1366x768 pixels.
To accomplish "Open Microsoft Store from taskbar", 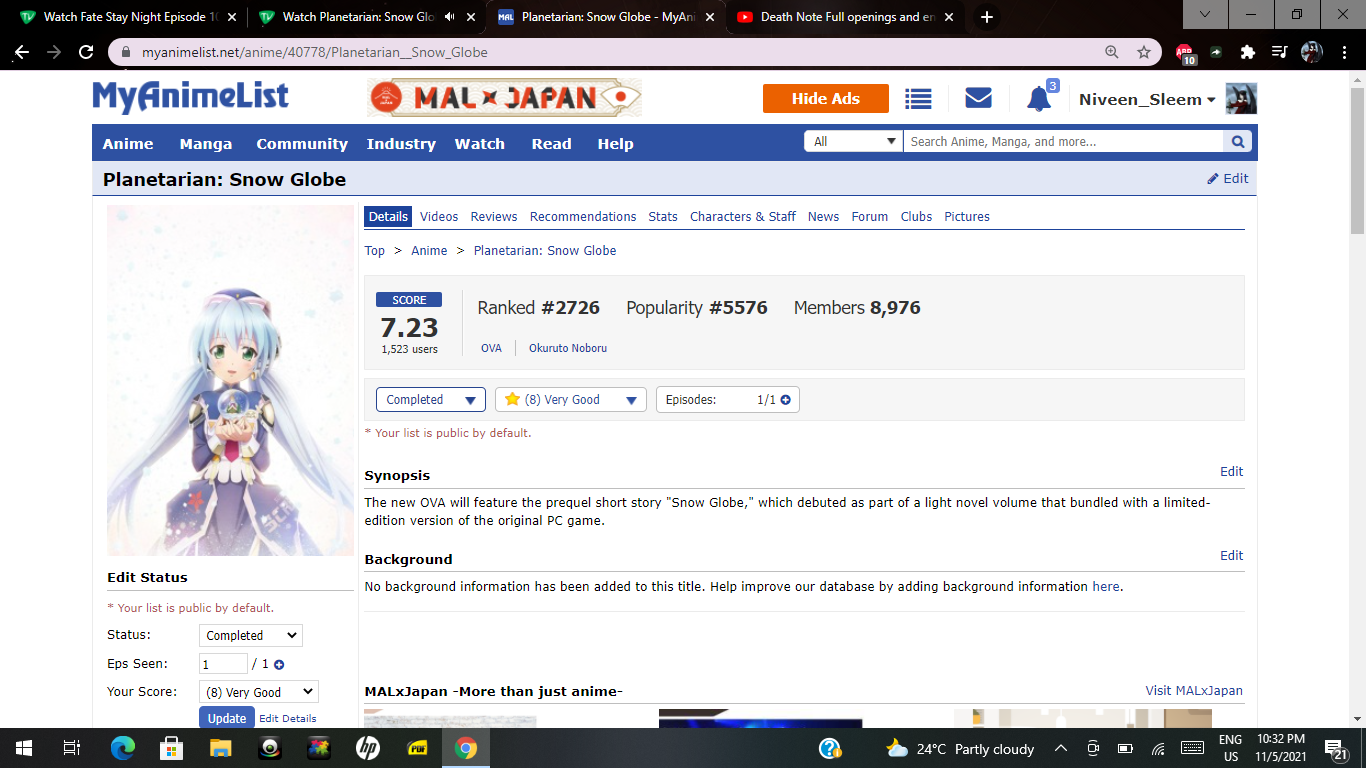I will (x=171, y=748).
